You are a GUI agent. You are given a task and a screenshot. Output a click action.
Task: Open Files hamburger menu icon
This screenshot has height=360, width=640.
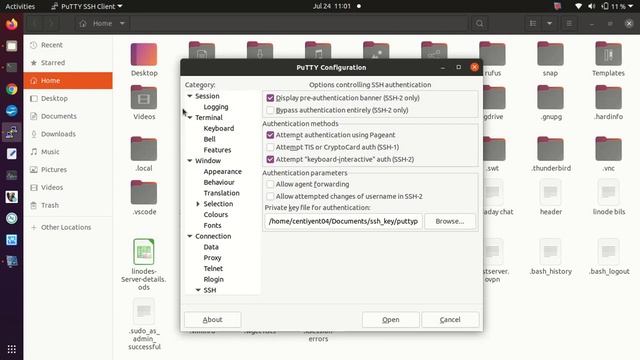(x=569, y=24)
